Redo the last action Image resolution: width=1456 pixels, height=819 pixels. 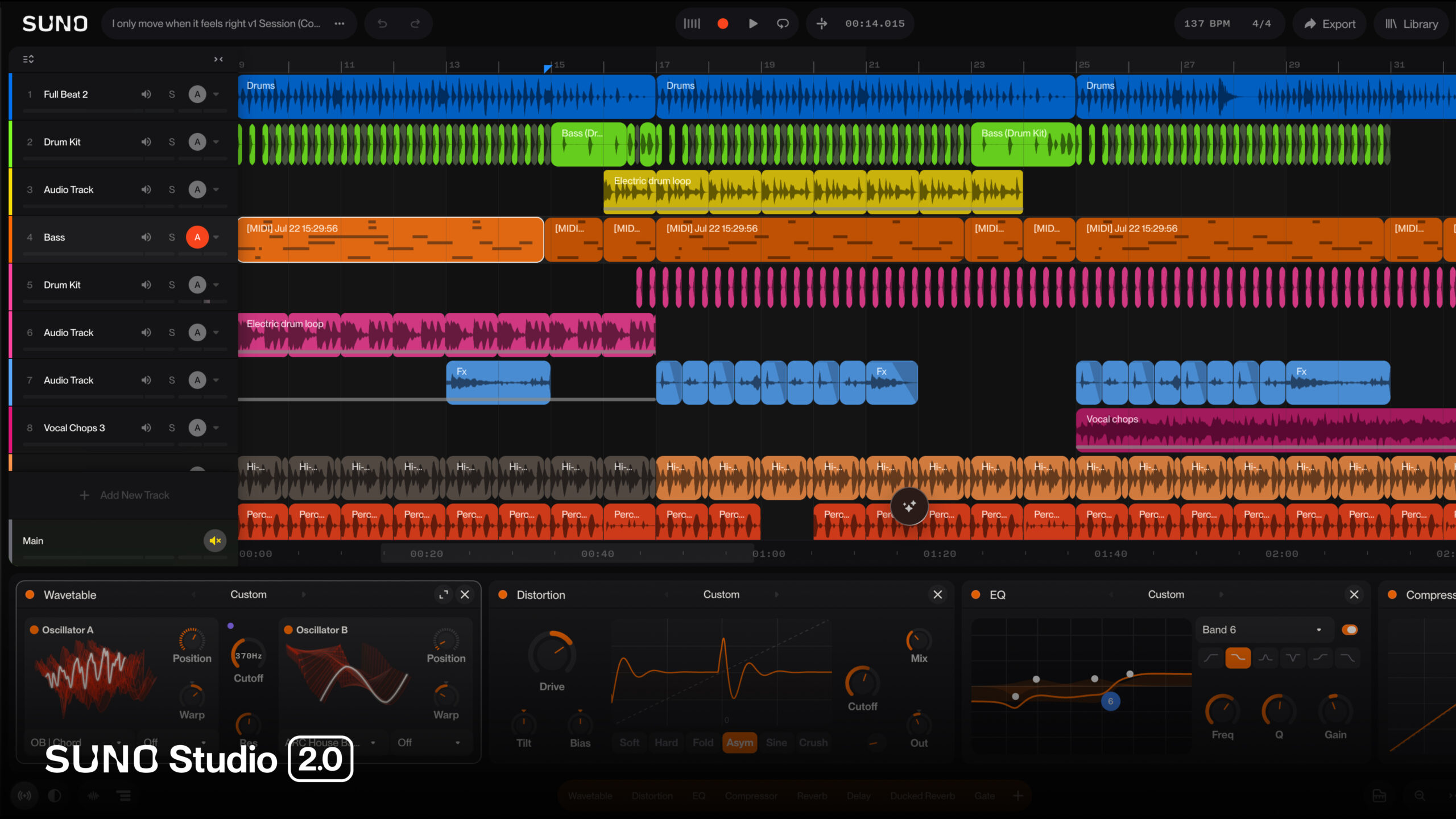[x=415, y=24]
